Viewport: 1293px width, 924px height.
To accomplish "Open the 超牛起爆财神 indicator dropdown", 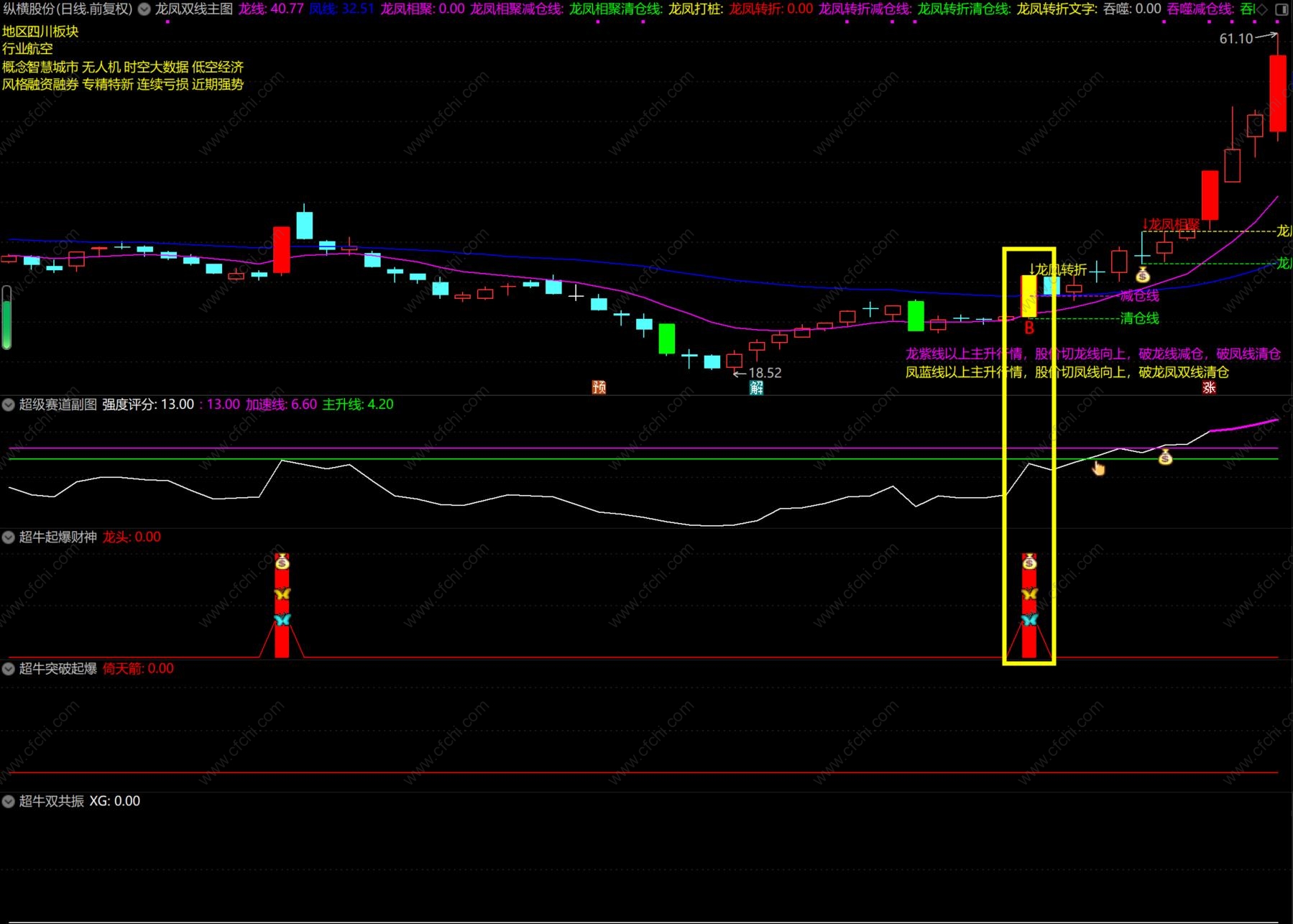I will [9, 537].
